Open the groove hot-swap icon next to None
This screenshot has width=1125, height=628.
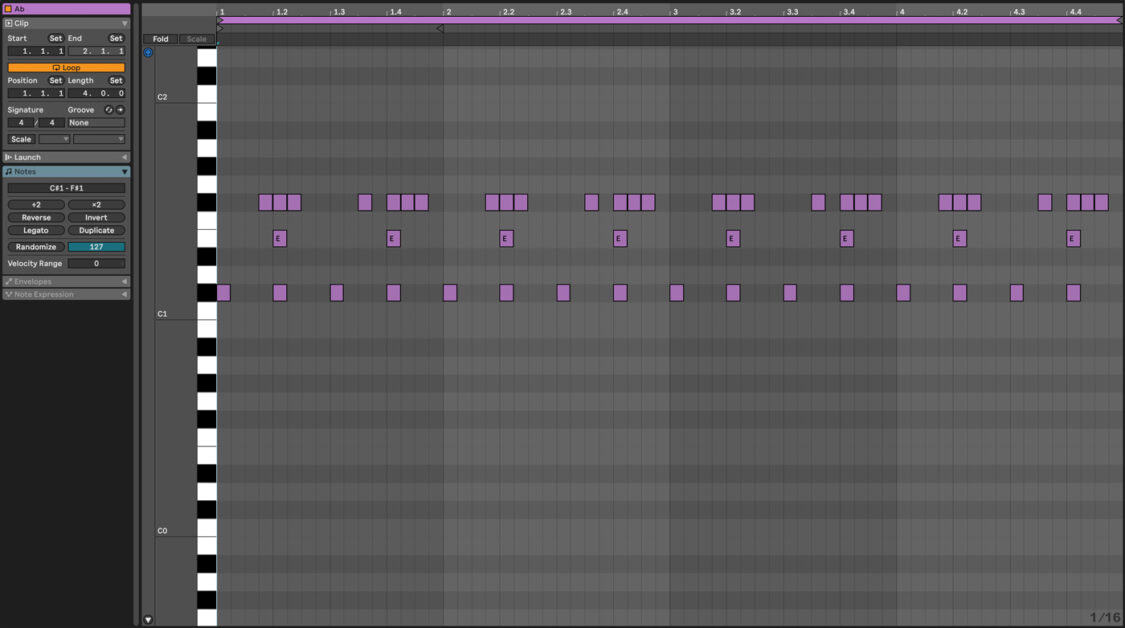click(x=109, y=109)
